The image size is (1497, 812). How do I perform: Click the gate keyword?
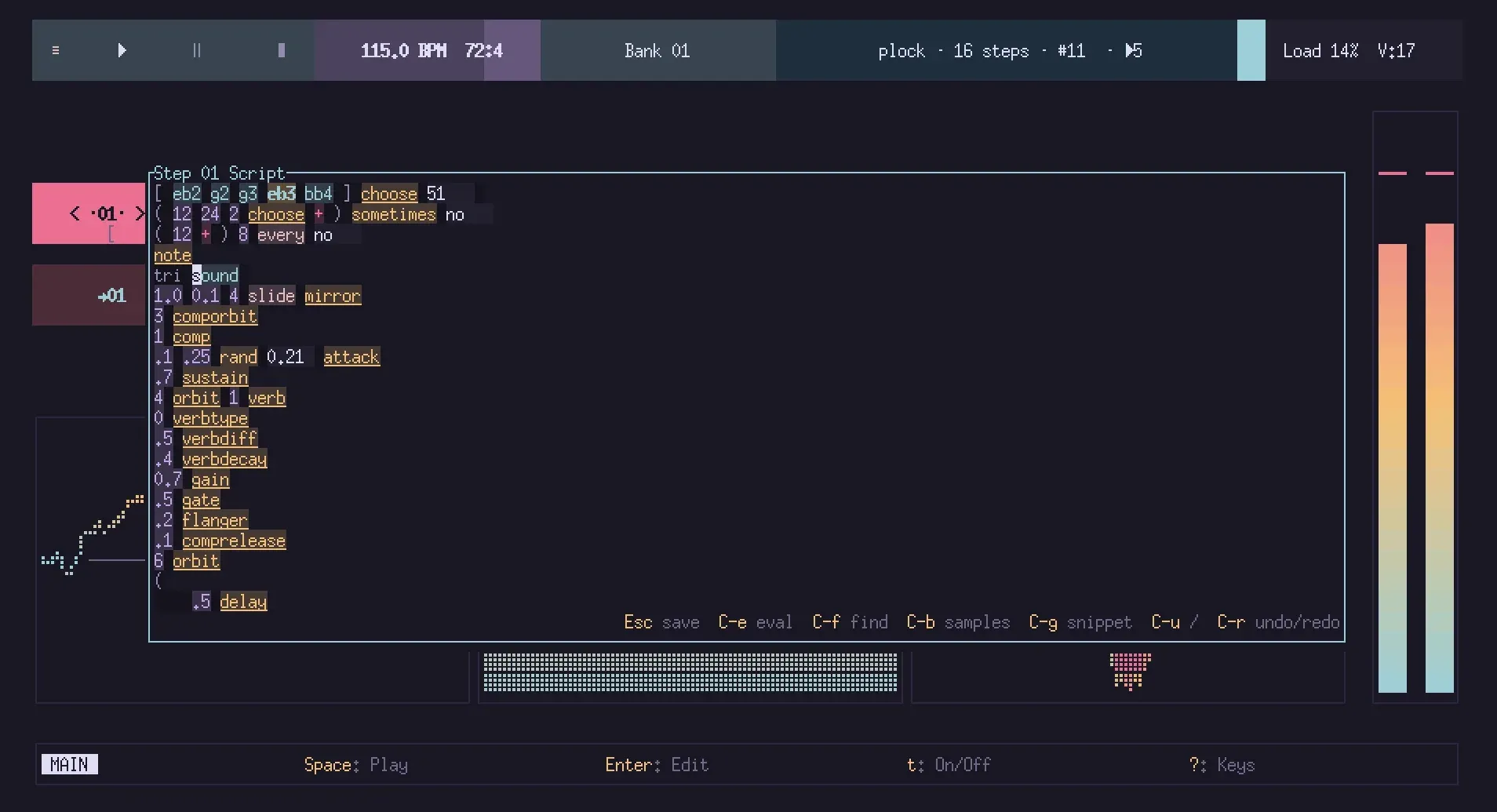[201, 500]
